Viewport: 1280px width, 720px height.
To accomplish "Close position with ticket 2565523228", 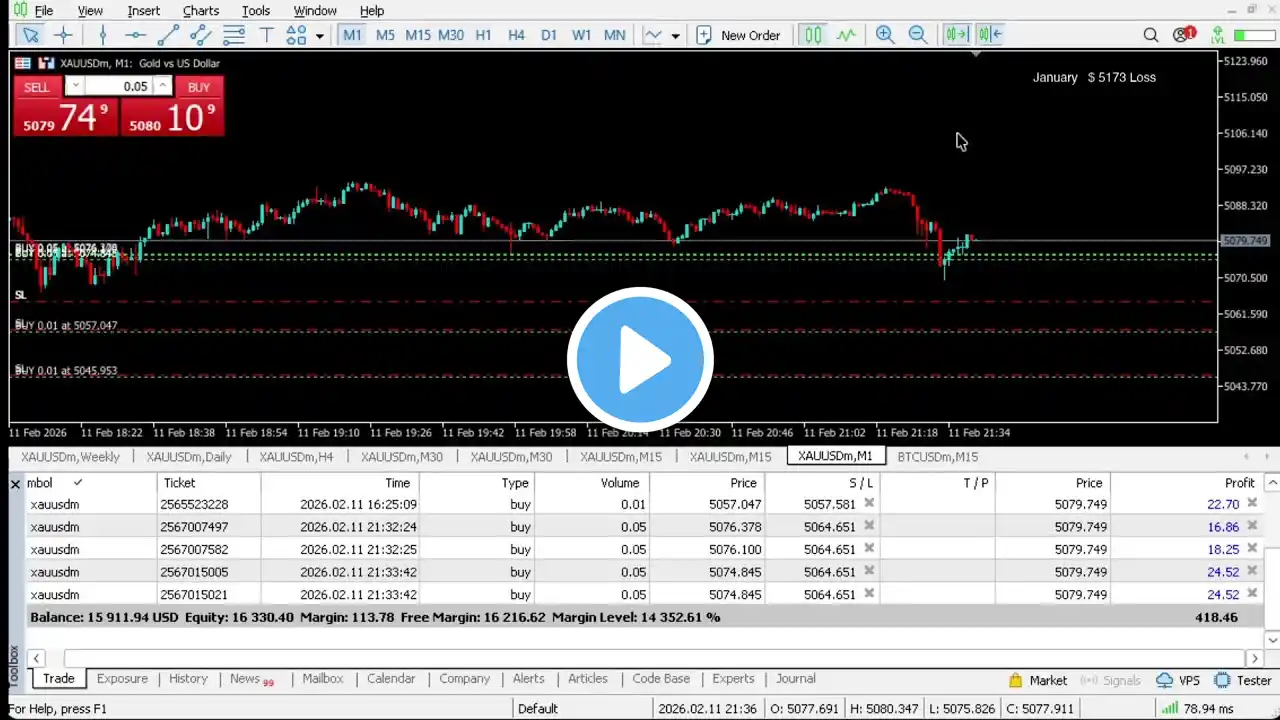I will point(1252,504).
